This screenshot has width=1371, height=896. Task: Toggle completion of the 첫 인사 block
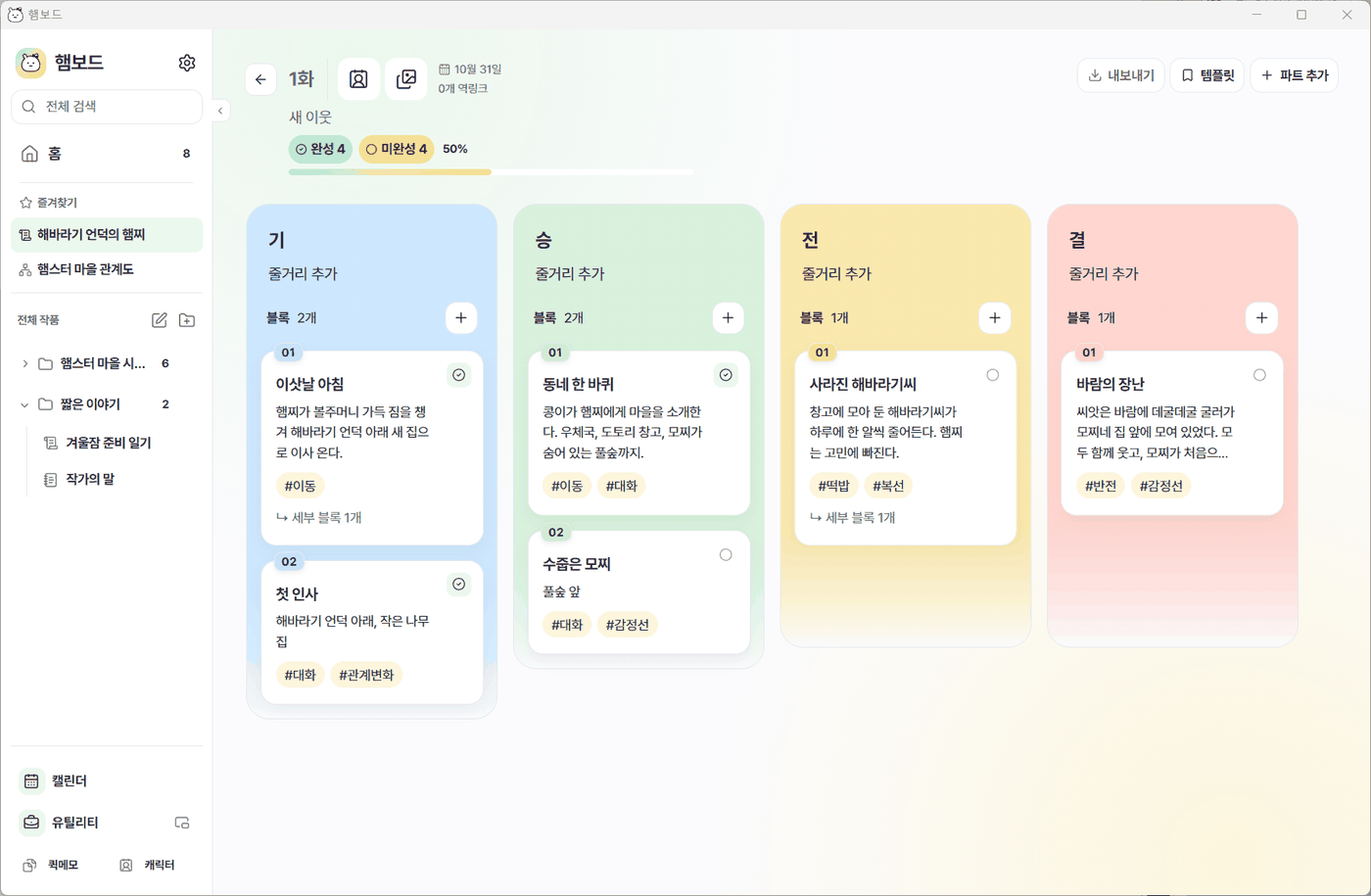[x=458, y=585]
